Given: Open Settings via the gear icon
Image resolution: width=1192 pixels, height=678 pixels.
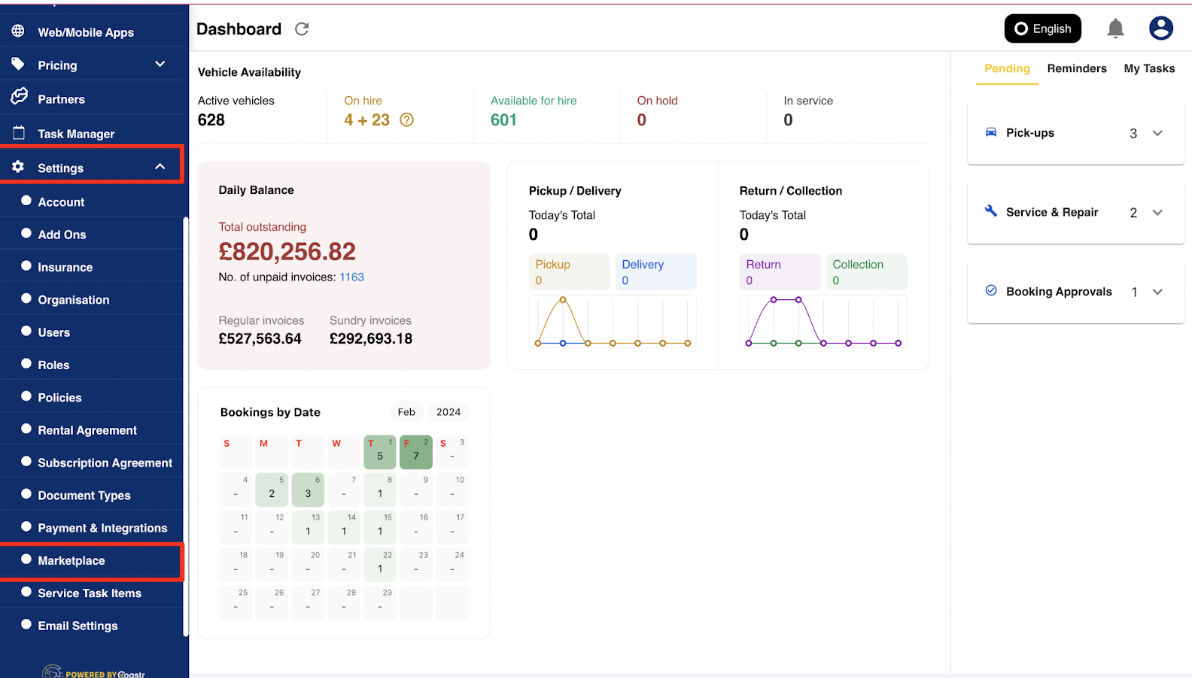Looking at the screenshot, I should coord(16,167).
